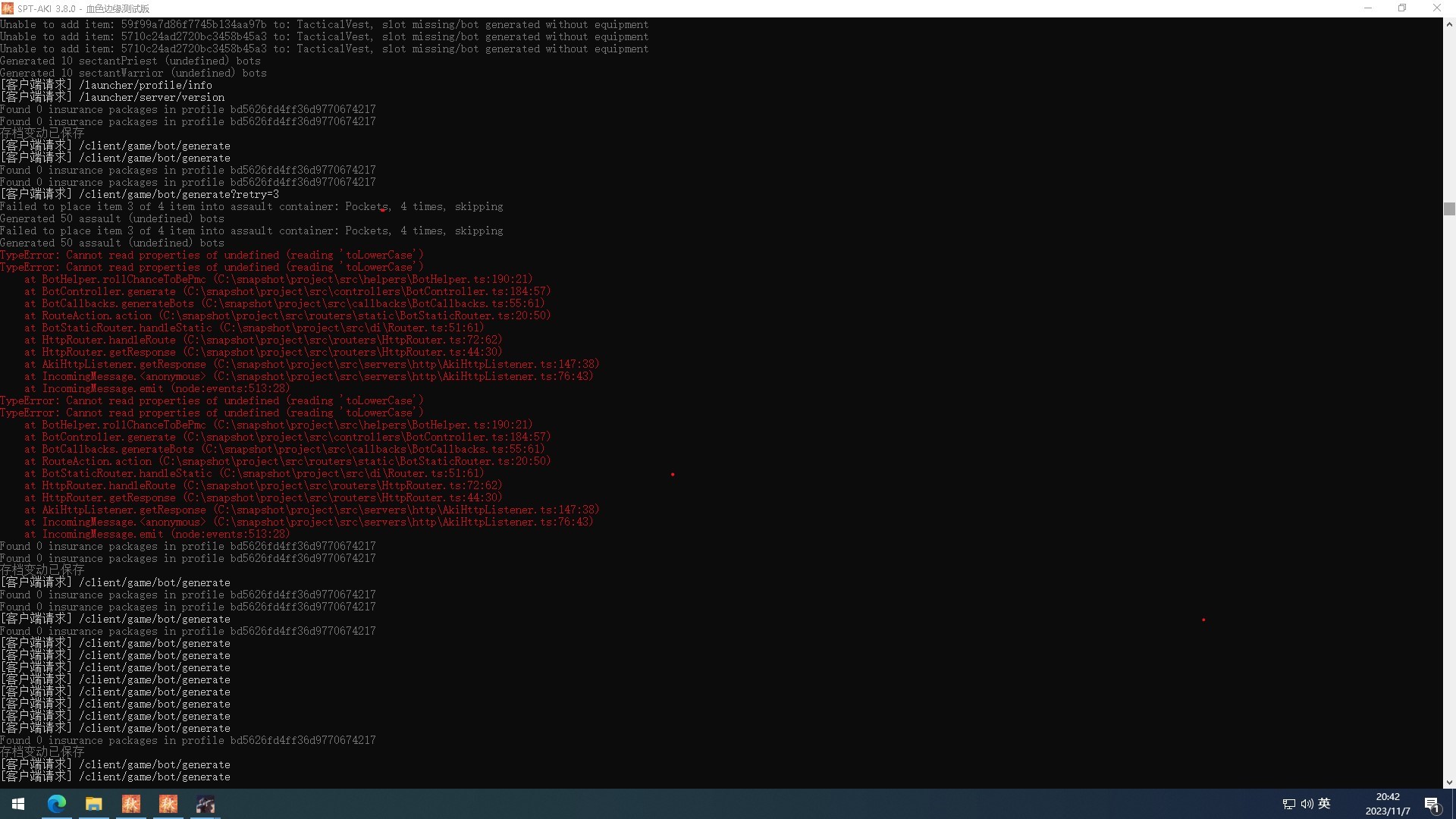
Task: Switch to the second SPT-AKI taskbar icon
Action: [x=168, y=804]
